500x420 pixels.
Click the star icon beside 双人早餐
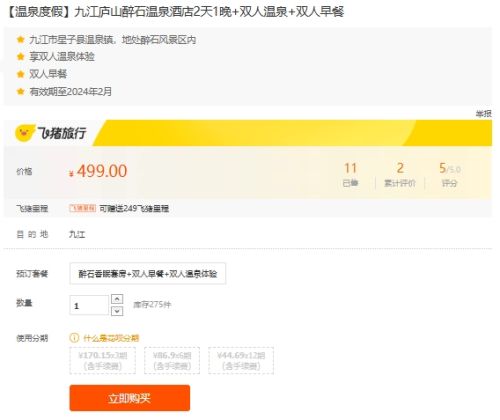(x=21, y=74)
